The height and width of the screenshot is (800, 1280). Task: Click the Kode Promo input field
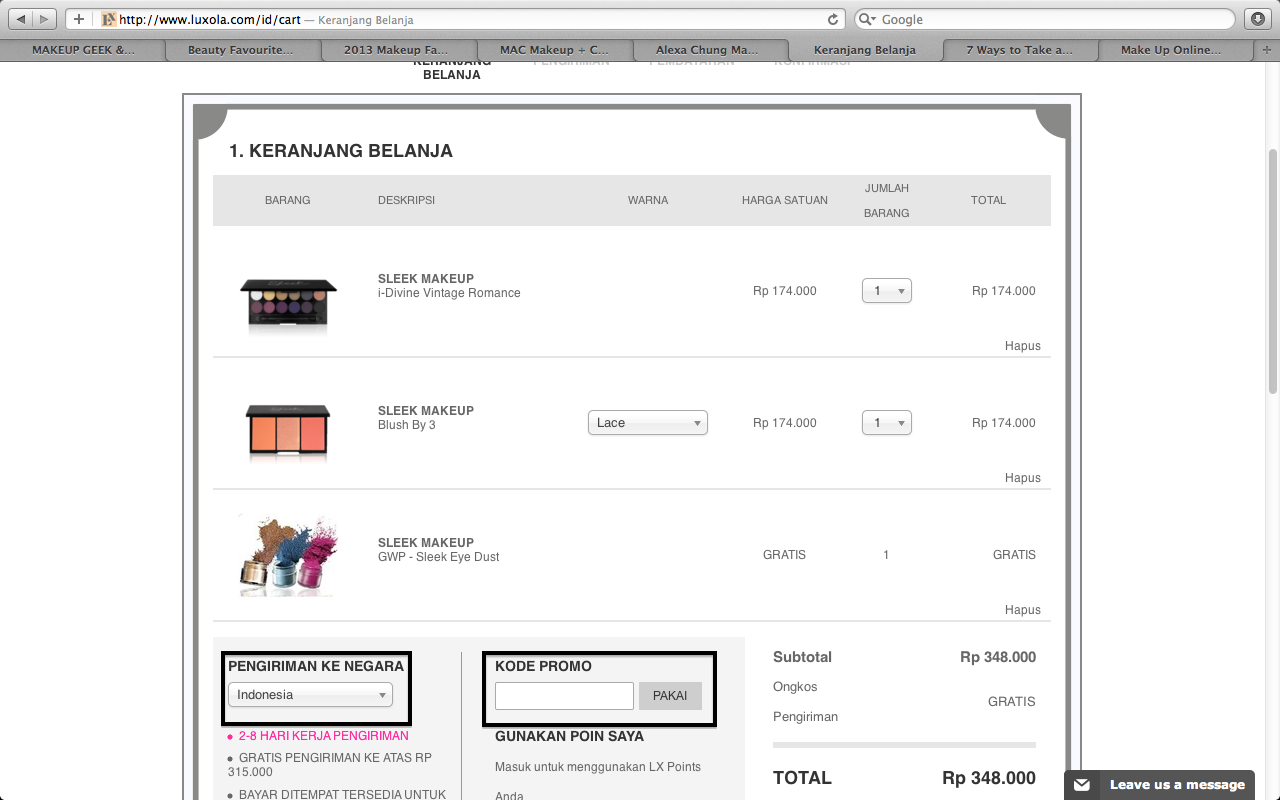click(x=564, y=696)
